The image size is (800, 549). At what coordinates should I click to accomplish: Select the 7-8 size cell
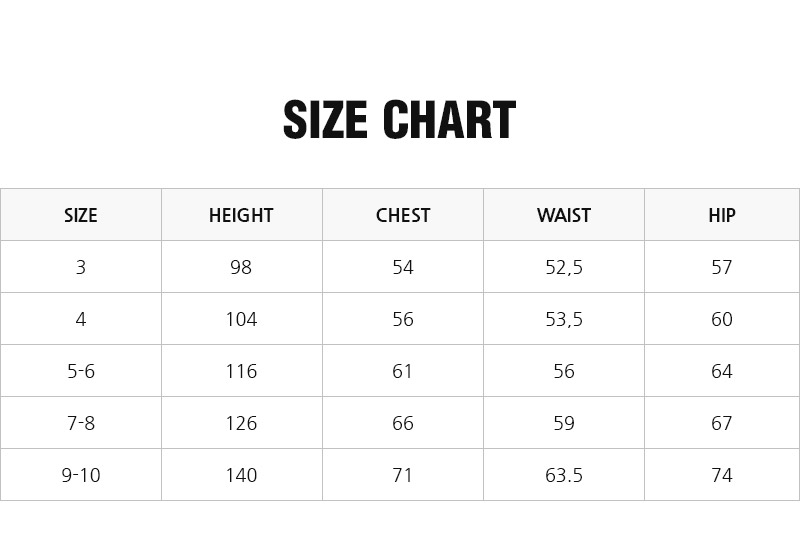click(81, 423)
